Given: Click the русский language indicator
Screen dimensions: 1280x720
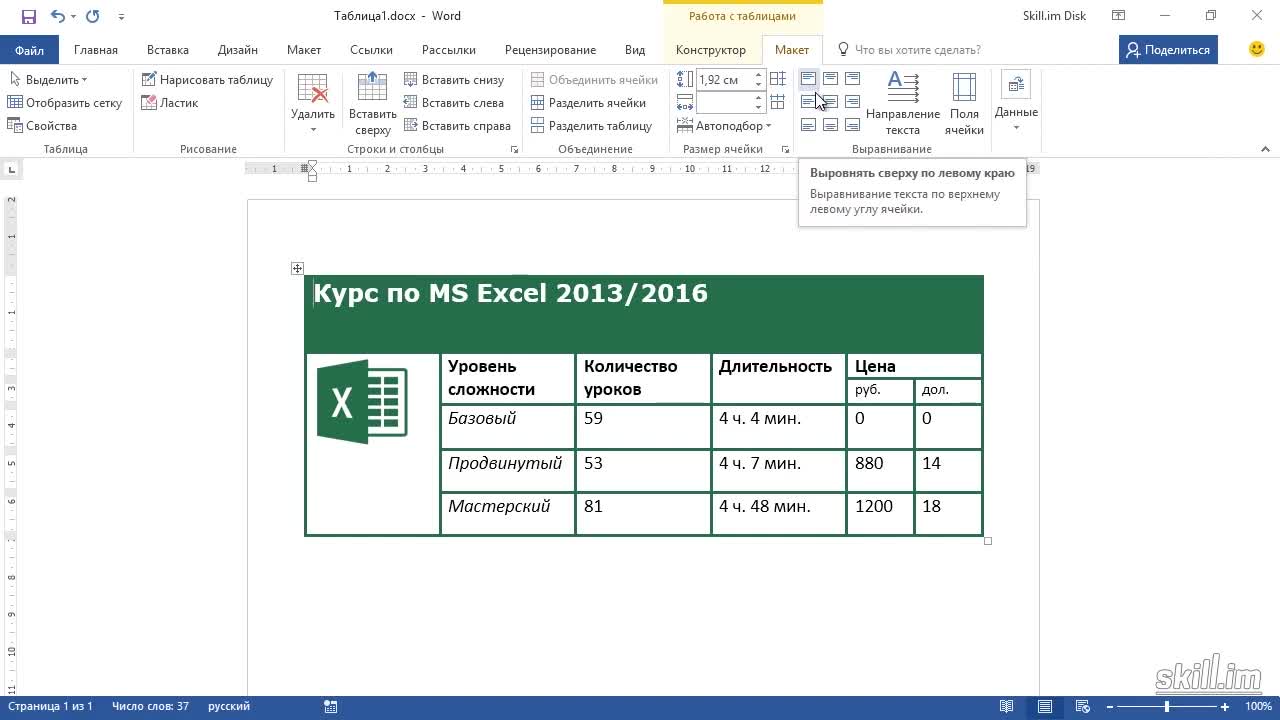Looking at the screenshot, I should click(229, 706).
